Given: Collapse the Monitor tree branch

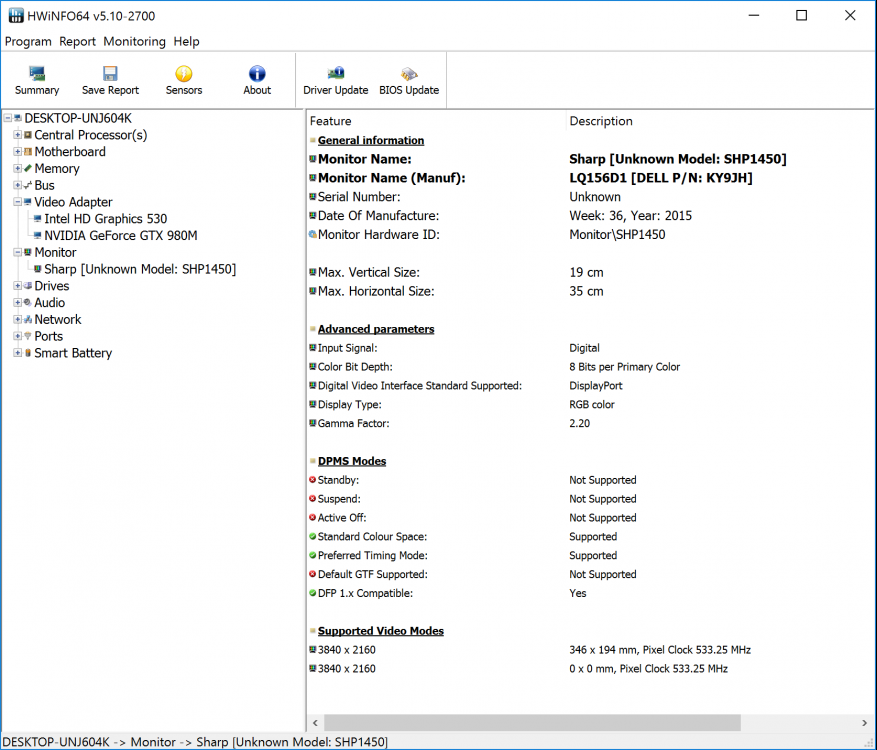Looking at the screenshot, I should 17,253.
